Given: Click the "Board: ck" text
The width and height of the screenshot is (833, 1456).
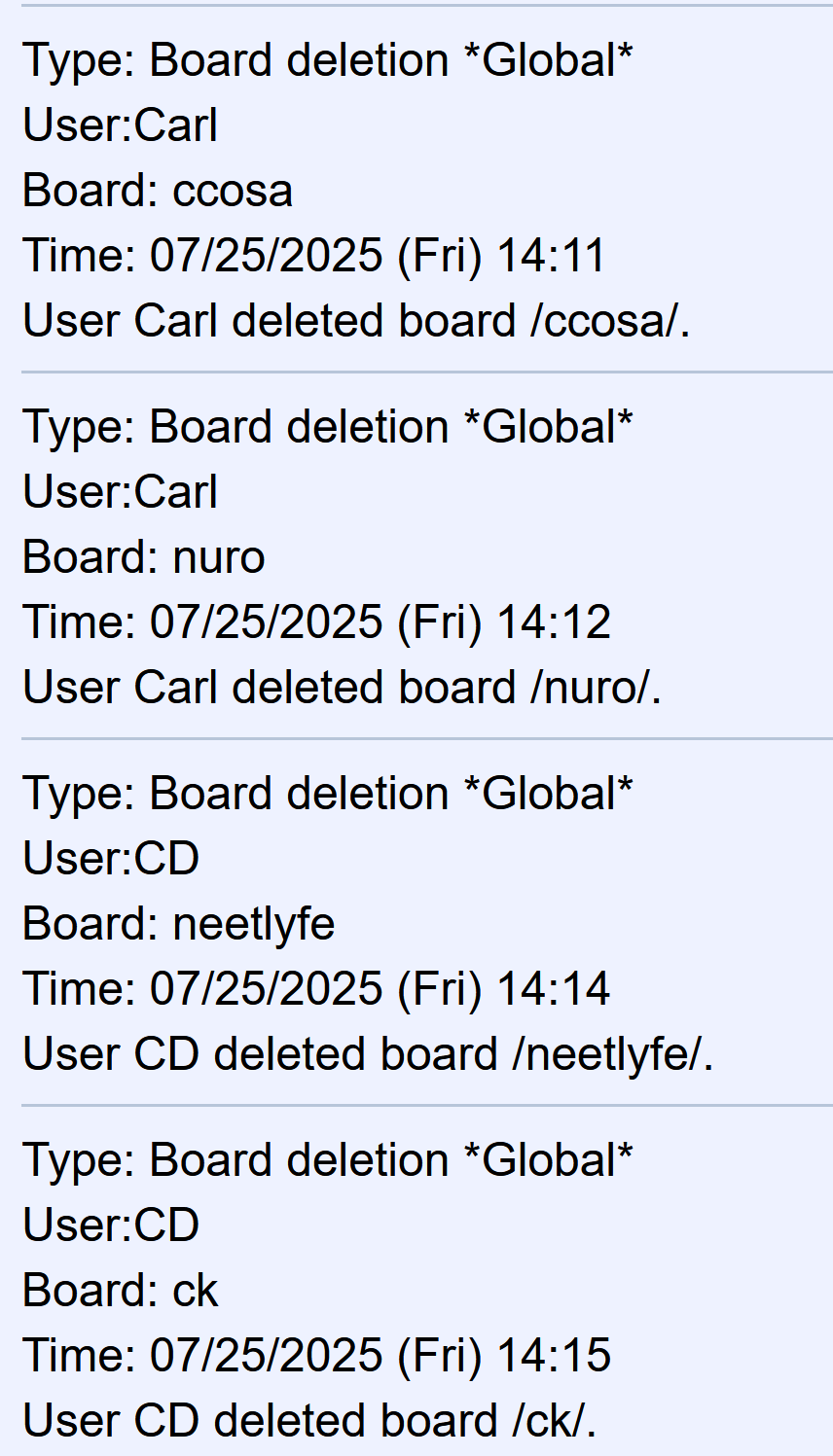Looking at the screenshot, I should point(121,1291).
